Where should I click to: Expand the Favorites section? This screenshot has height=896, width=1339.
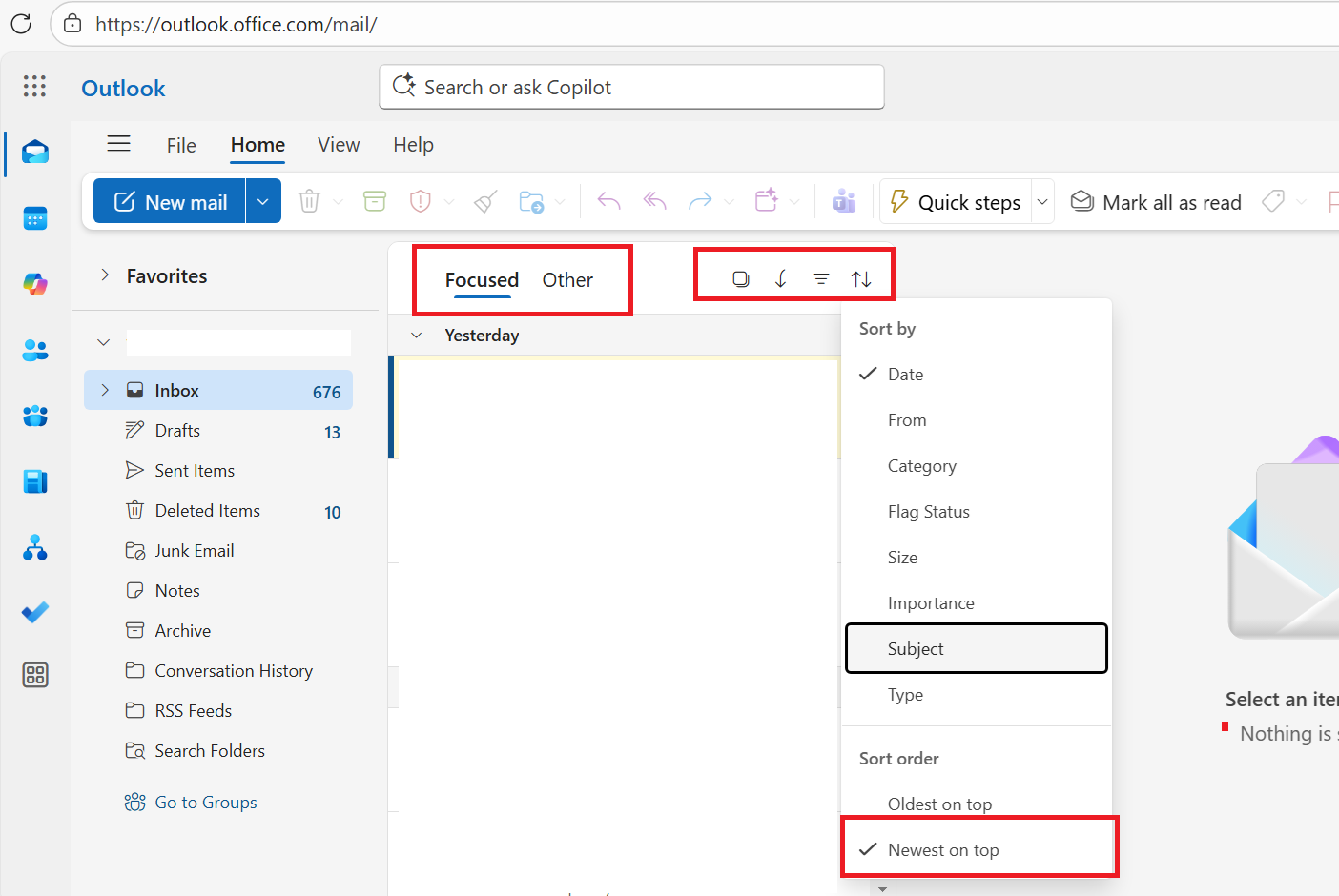point(105,275)
